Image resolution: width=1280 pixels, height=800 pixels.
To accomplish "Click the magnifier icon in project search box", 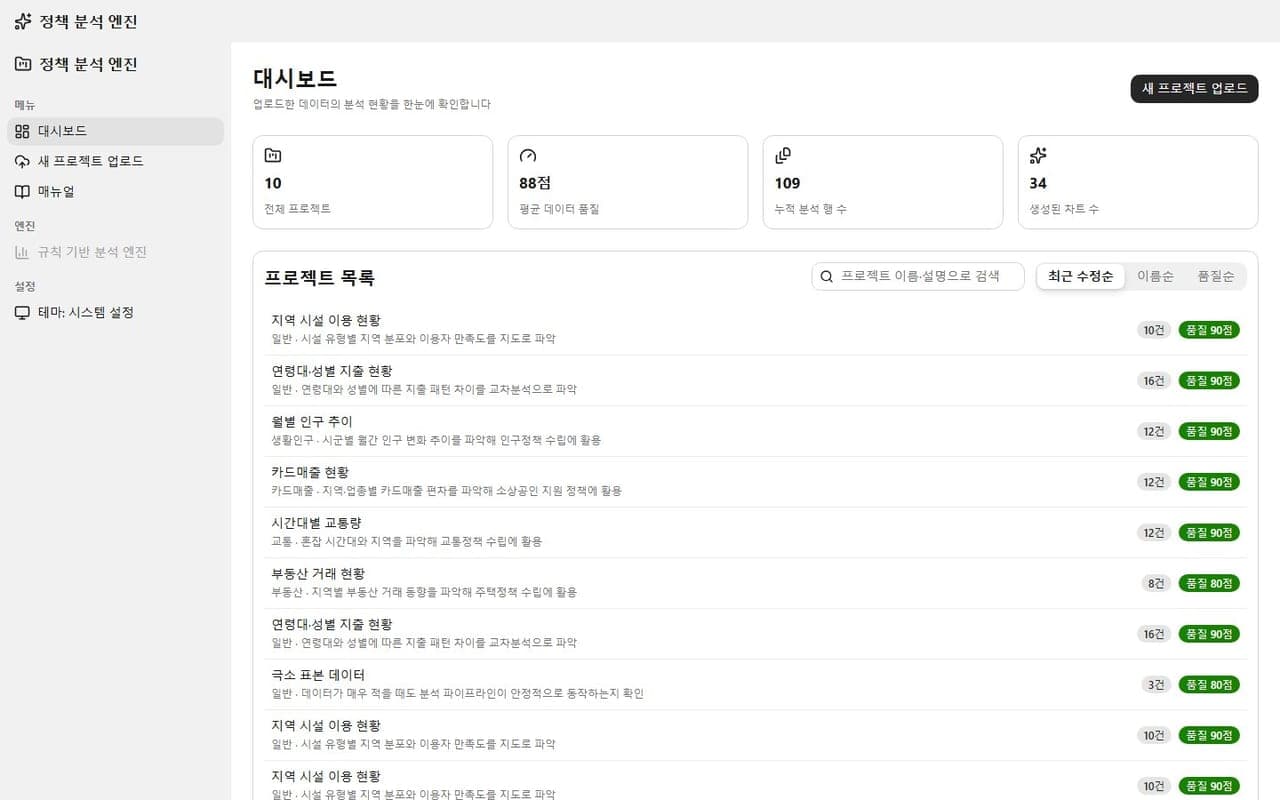I will [827, 276].
